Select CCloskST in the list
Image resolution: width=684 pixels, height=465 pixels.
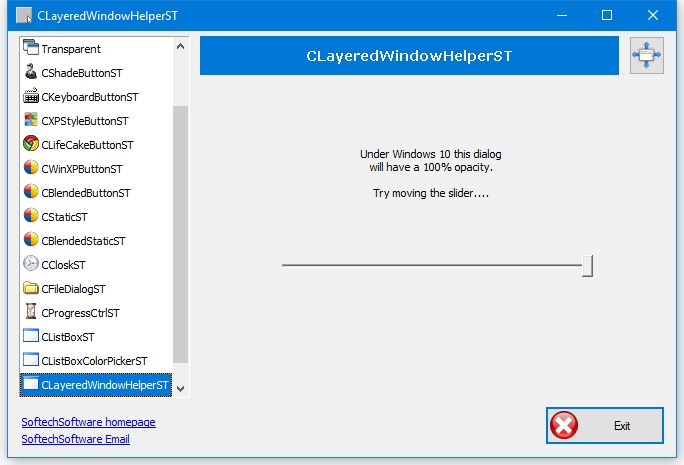(96, 264)
